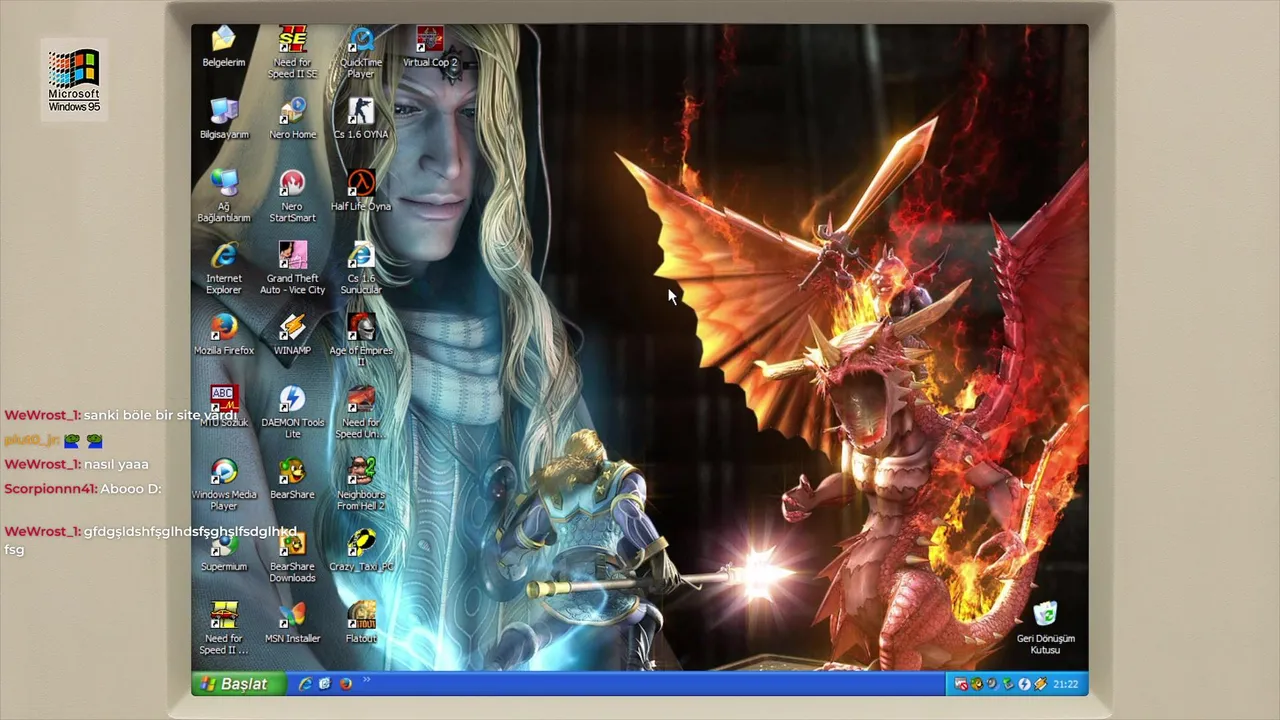Screen dimensions: 1280x720
Task: Open Need for Speed Underground shortcut
Action: [361, 413]
